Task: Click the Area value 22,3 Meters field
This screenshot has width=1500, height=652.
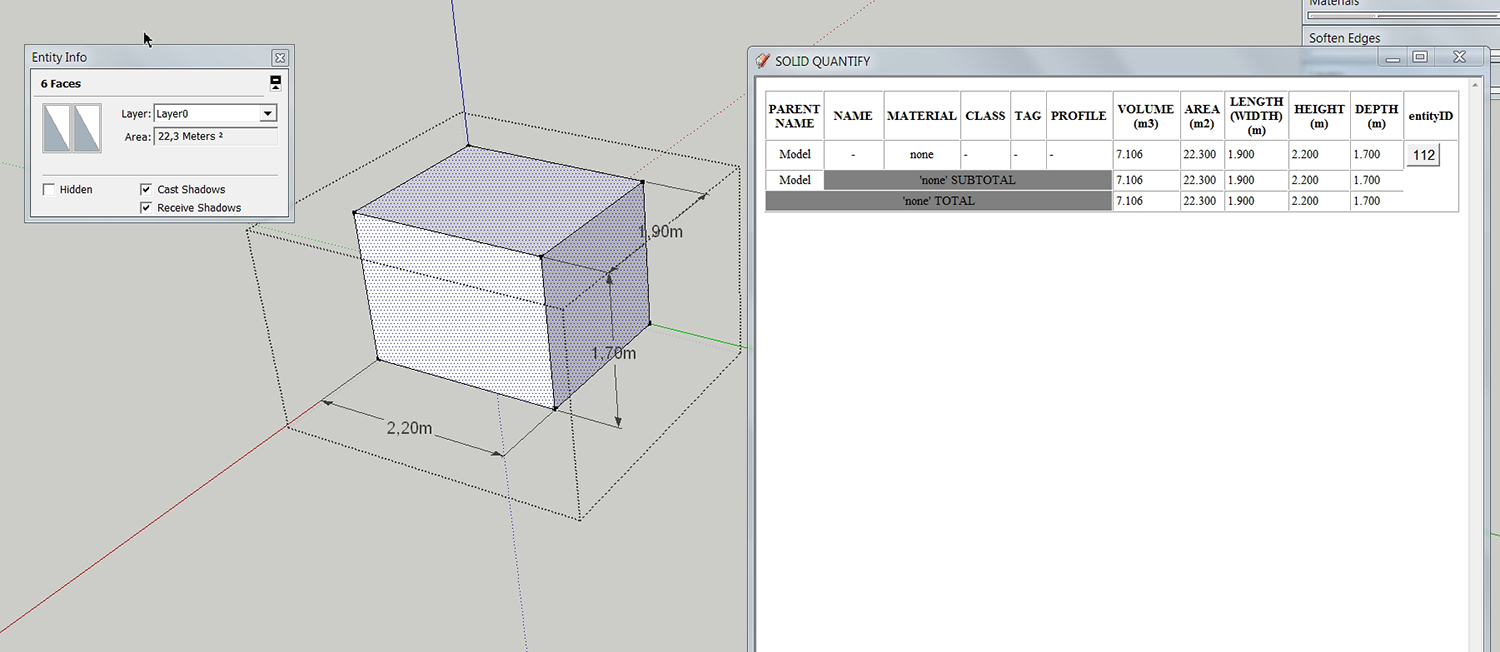Action: click(215, 136)
